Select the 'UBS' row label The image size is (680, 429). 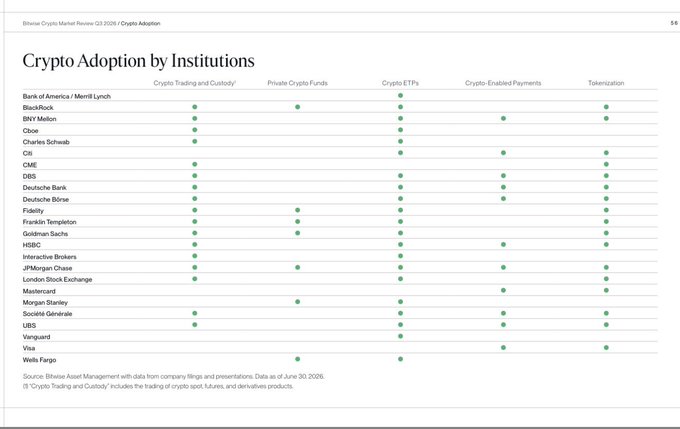tap(29, 325)
